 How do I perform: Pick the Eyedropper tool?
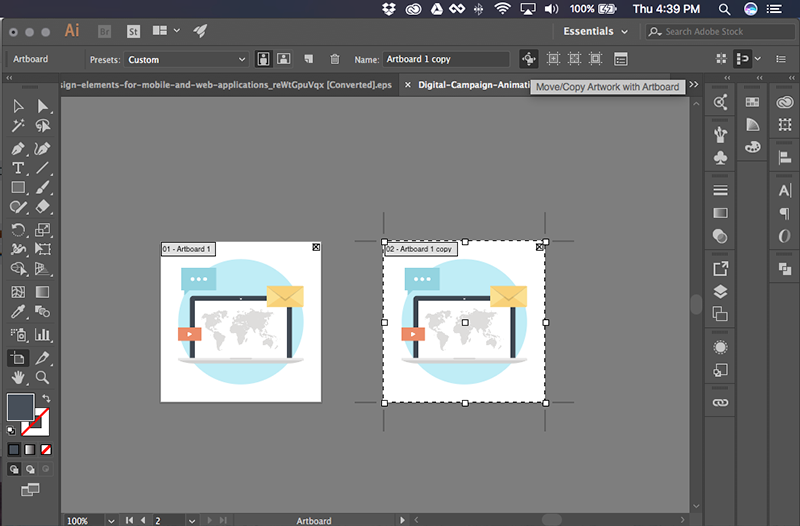click(x=18, y=313)
